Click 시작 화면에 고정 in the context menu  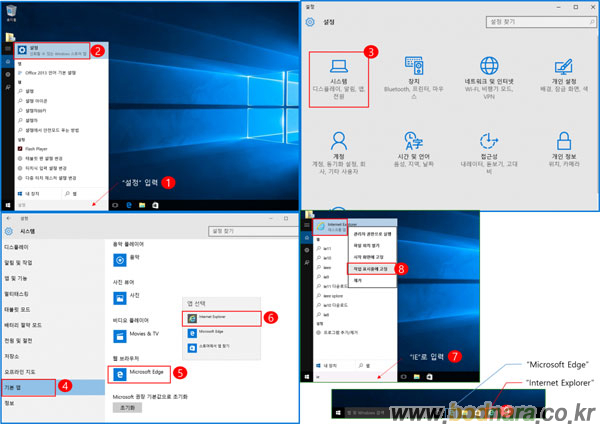coord(372,257)
